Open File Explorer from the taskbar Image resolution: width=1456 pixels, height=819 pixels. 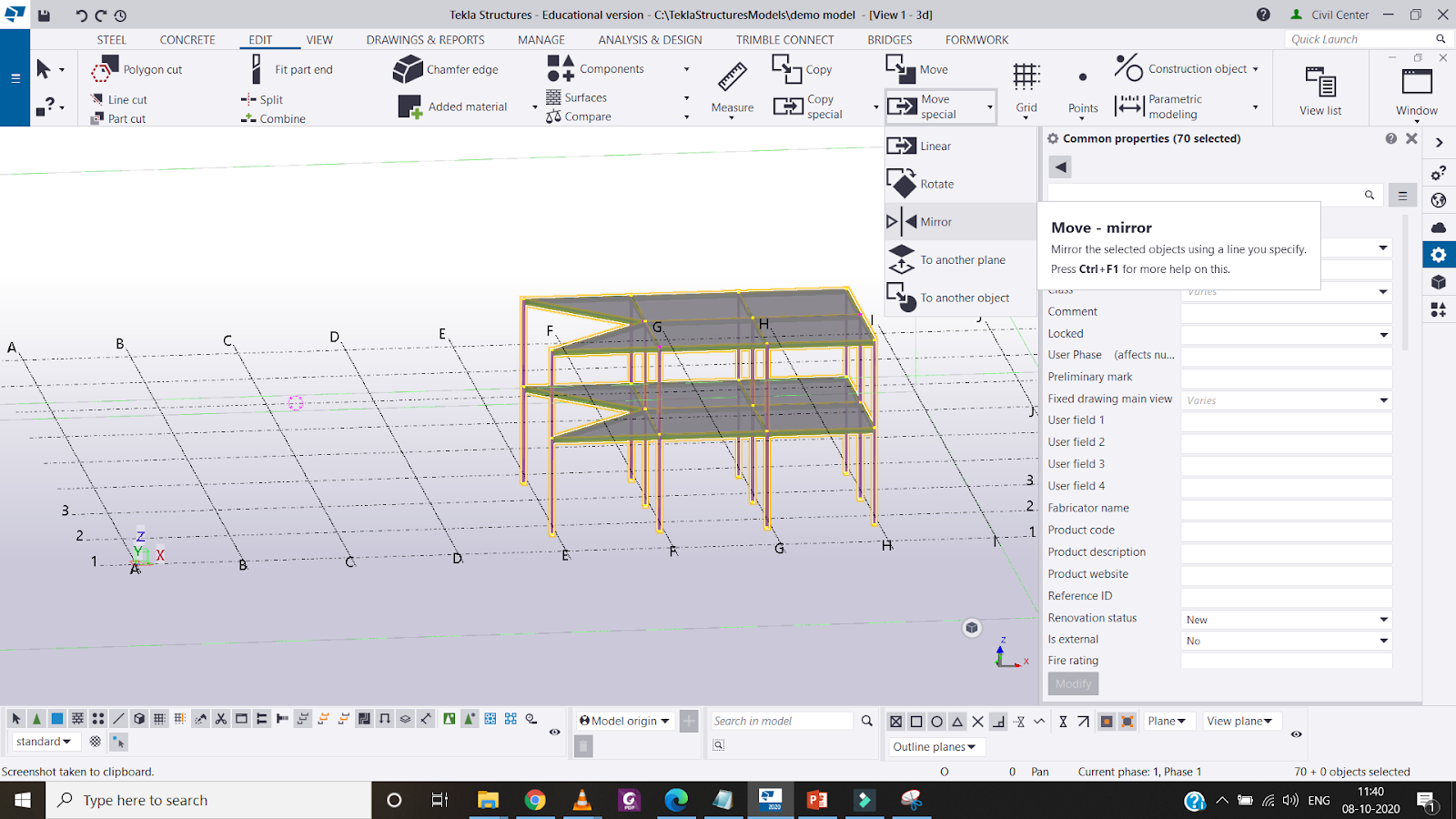(488, 800)
